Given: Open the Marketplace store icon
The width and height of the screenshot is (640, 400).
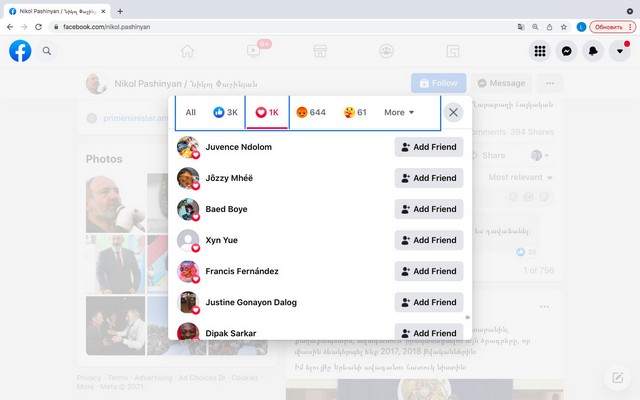Looking at the screenshot, I should point(320,51).
